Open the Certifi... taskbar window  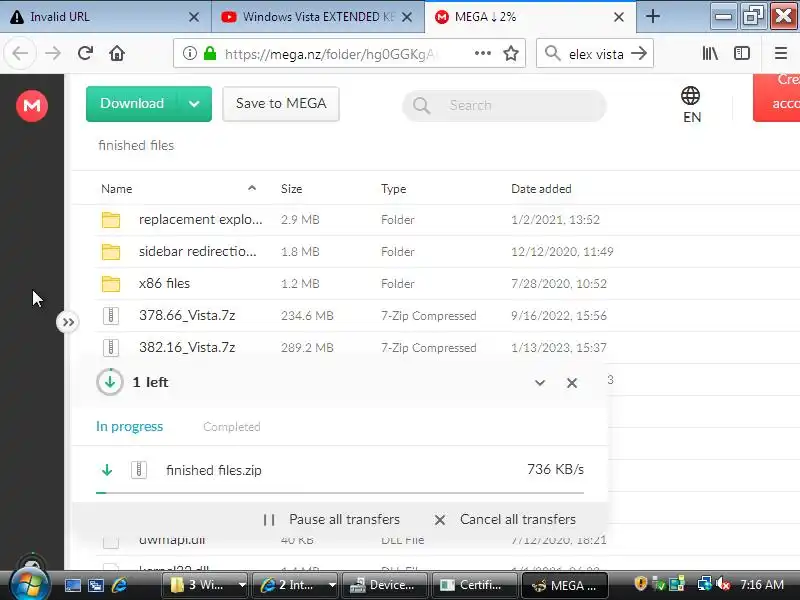click(474, 585)
